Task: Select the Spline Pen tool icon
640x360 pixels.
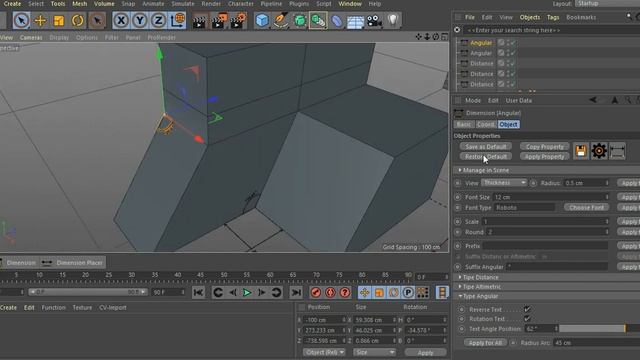Action: click(x=280, y=20)
